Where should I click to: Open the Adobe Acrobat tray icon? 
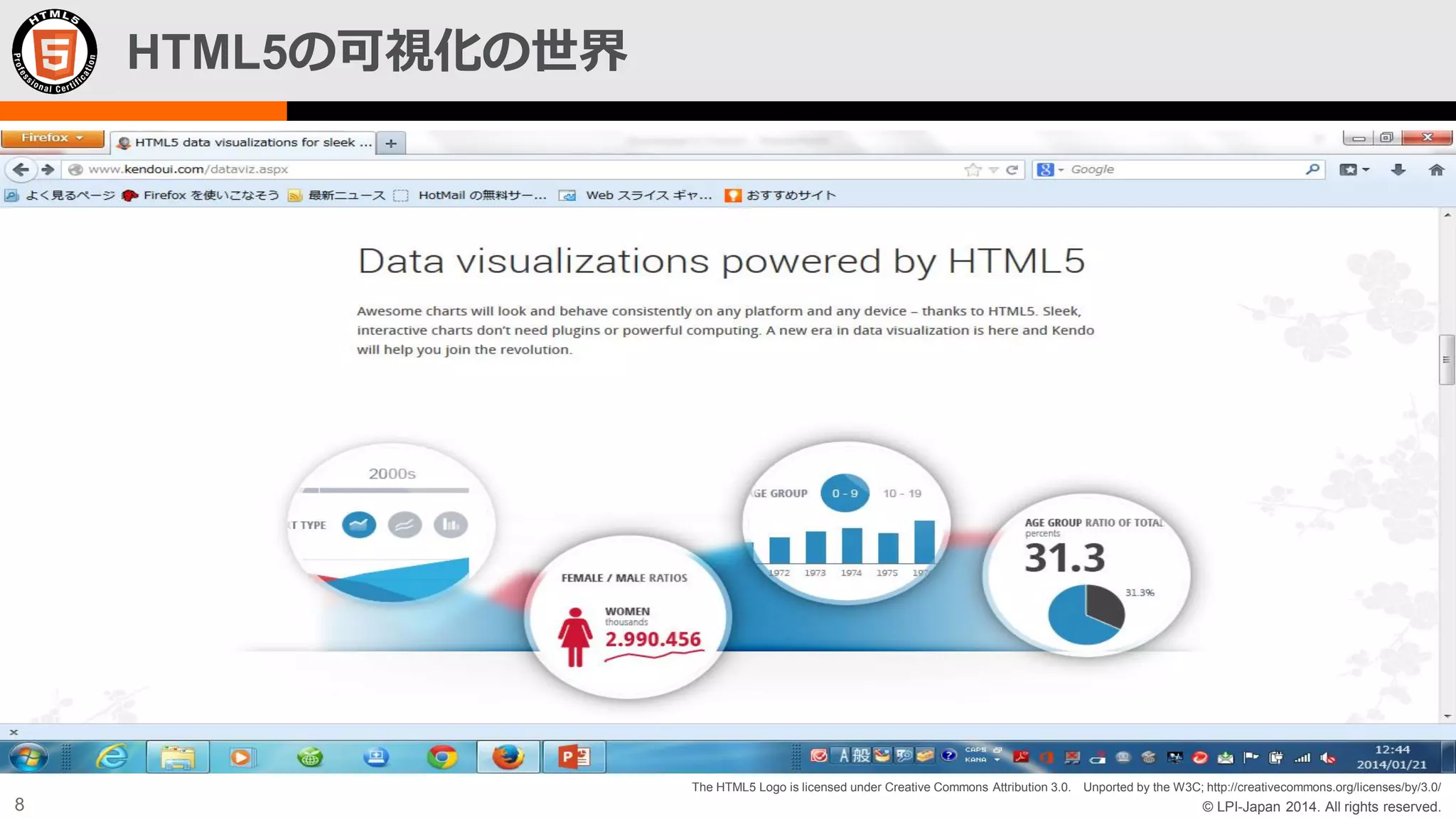pos(1022,757)
